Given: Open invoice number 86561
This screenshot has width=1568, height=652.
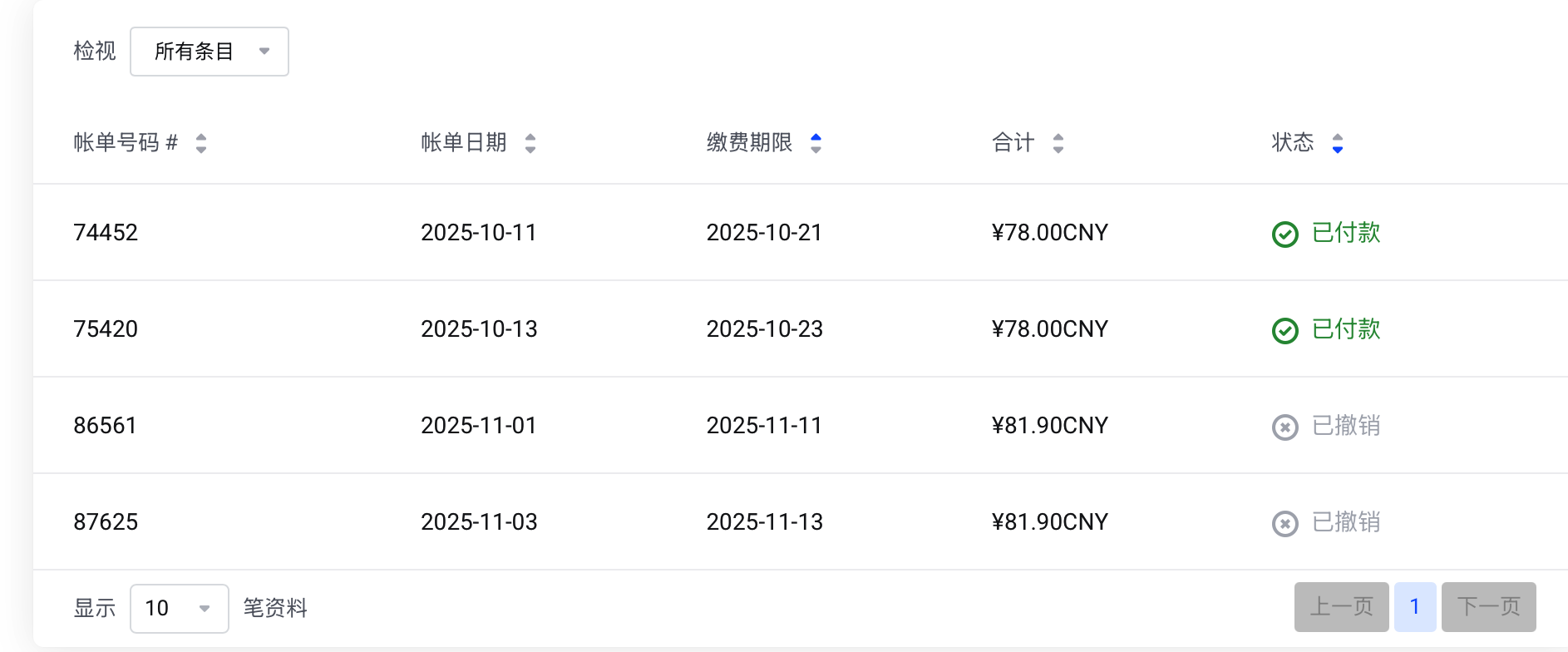Looking at the screenshot, I should coord(105,426).
